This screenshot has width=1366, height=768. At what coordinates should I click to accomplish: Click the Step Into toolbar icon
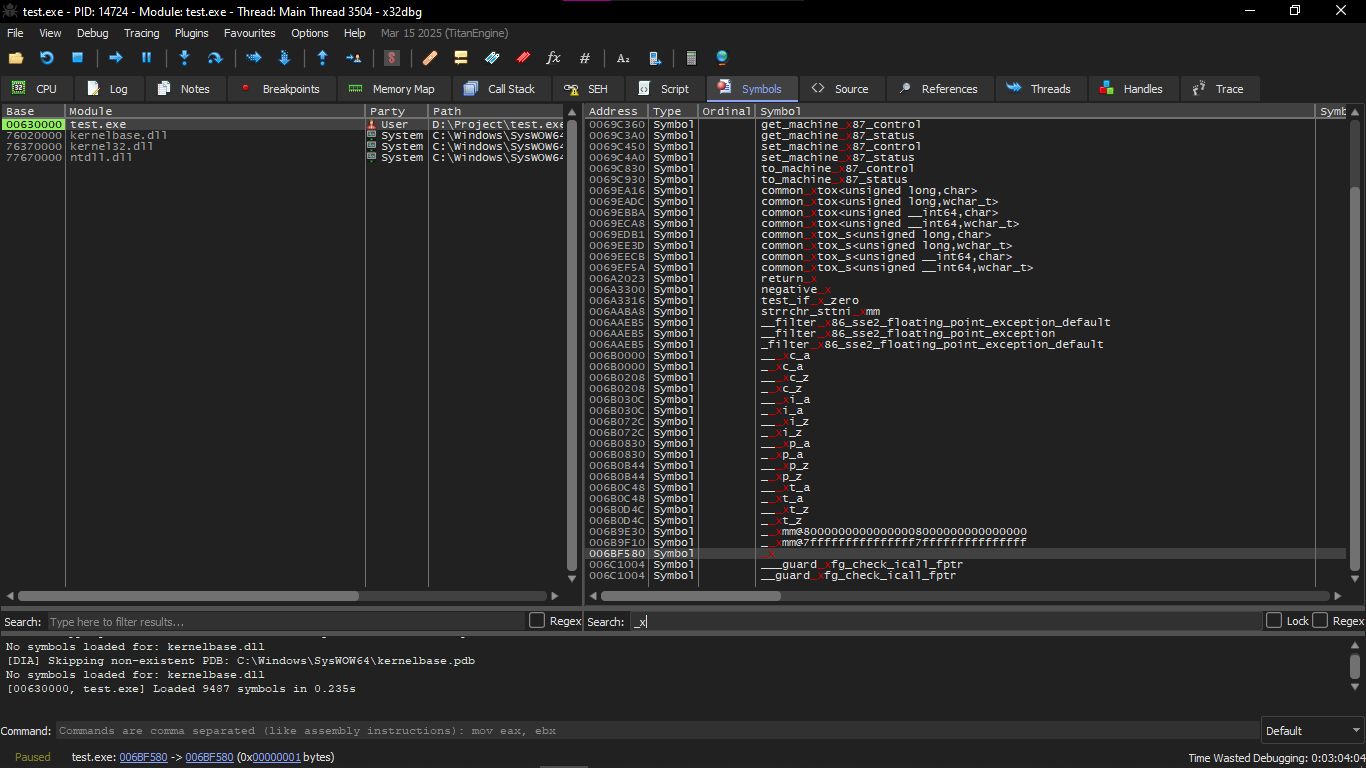[184, 58]
